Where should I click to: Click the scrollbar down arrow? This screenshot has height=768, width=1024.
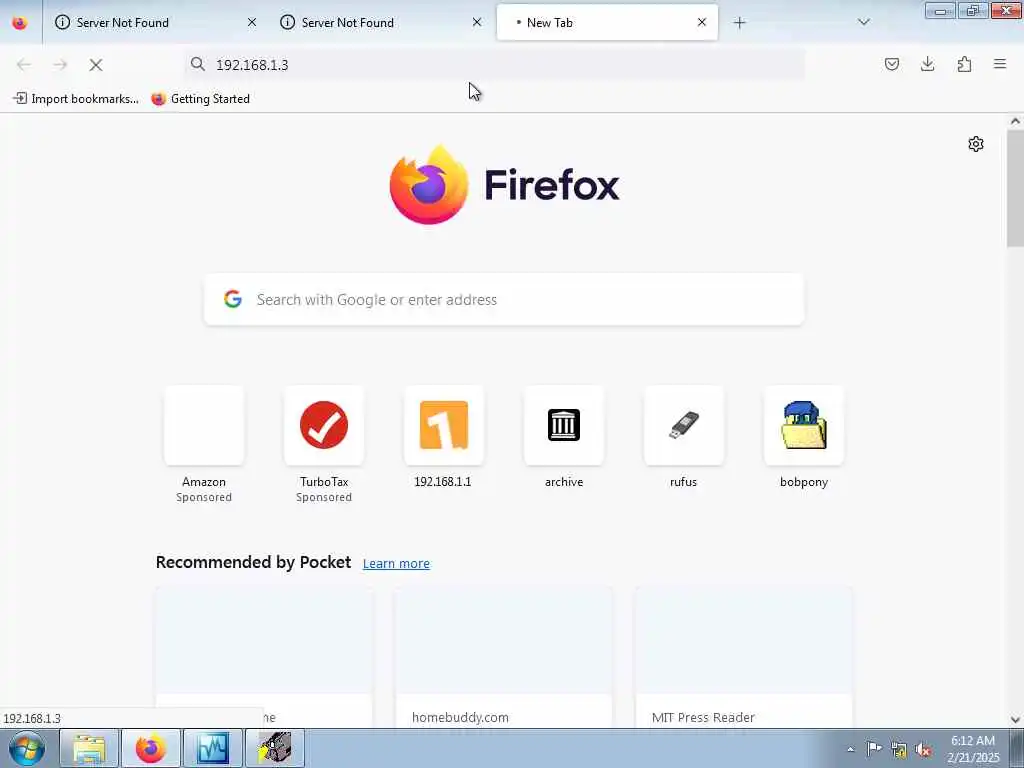point(1015,720)
